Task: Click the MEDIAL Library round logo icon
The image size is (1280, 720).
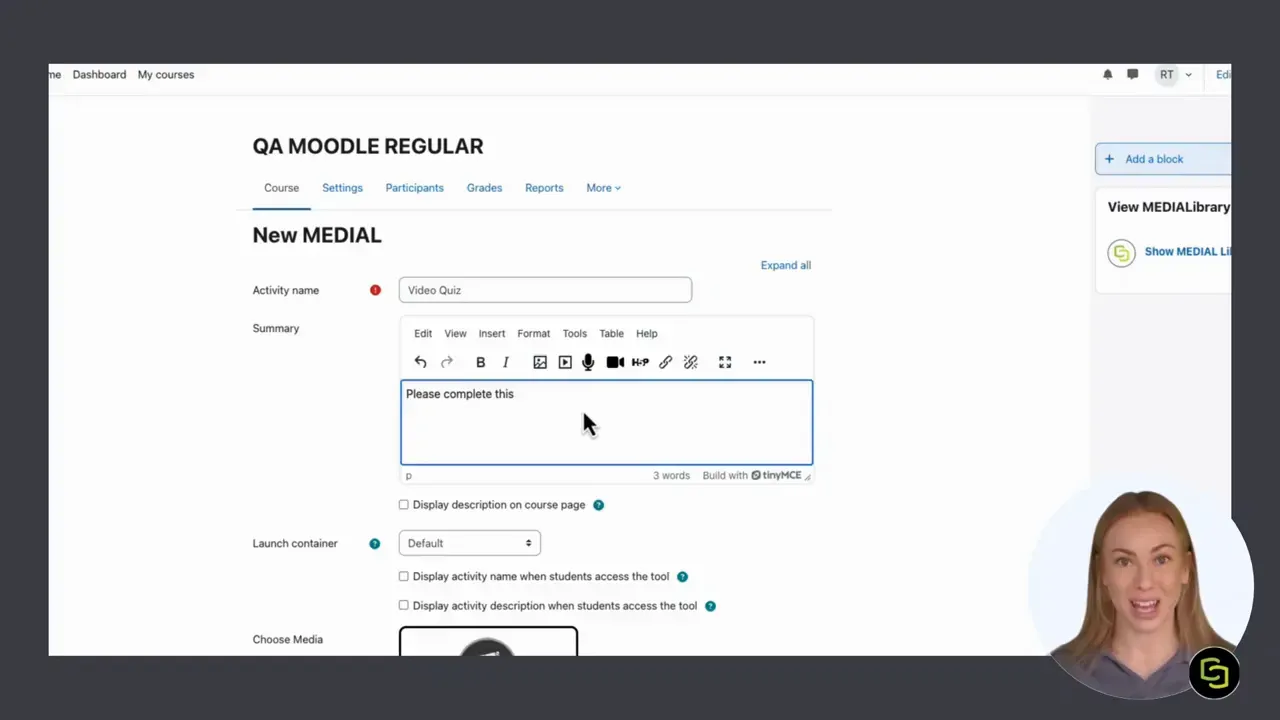Action: pos(1122,252)
